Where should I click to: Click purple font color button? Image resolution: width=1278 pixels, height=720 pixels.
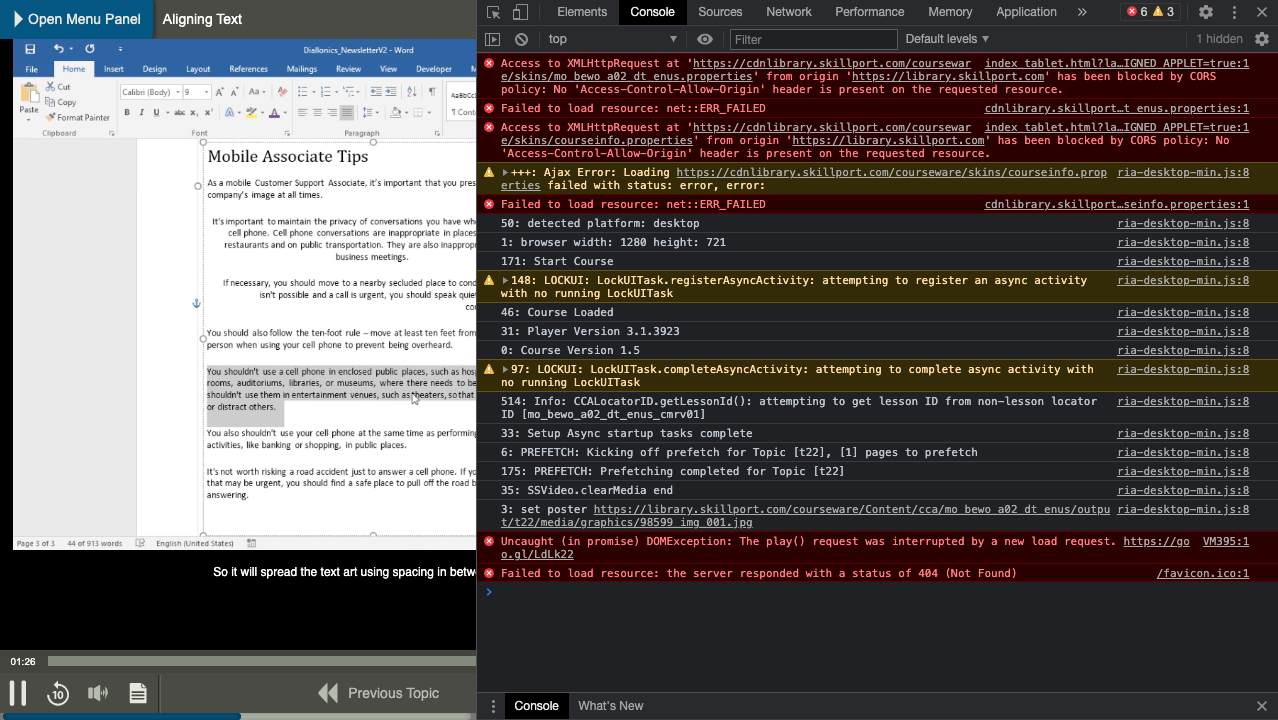274,113
